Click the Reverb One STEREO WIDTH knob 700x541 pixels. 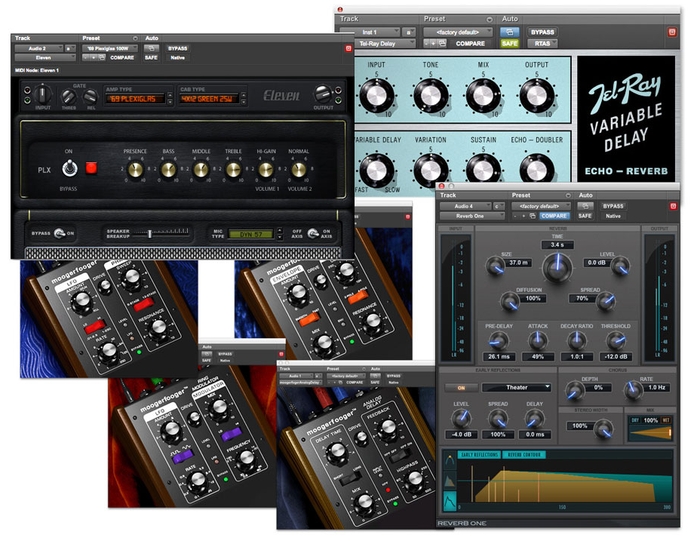(x=603, y=429)
